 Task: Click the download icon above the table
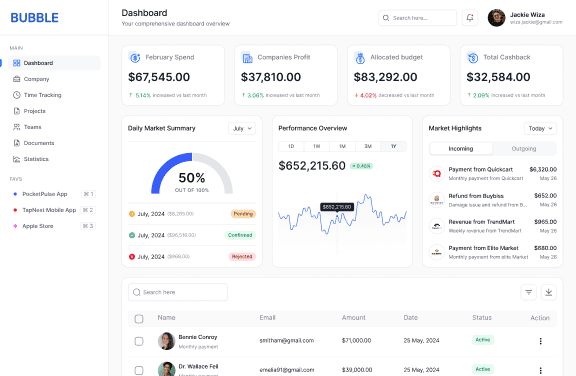coord(548,292)
